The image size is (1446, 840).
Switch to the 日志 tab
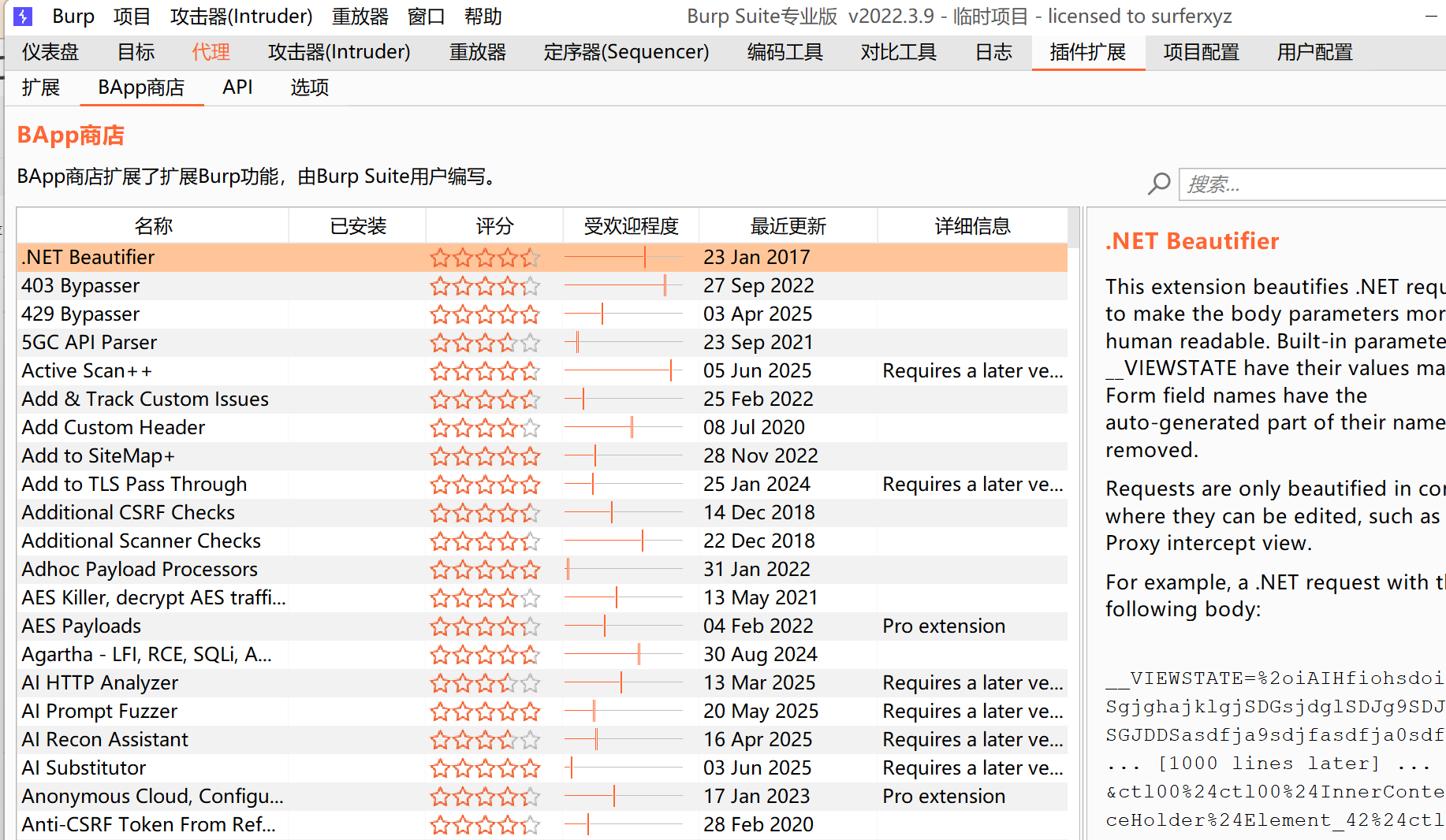tap(993, 52)
